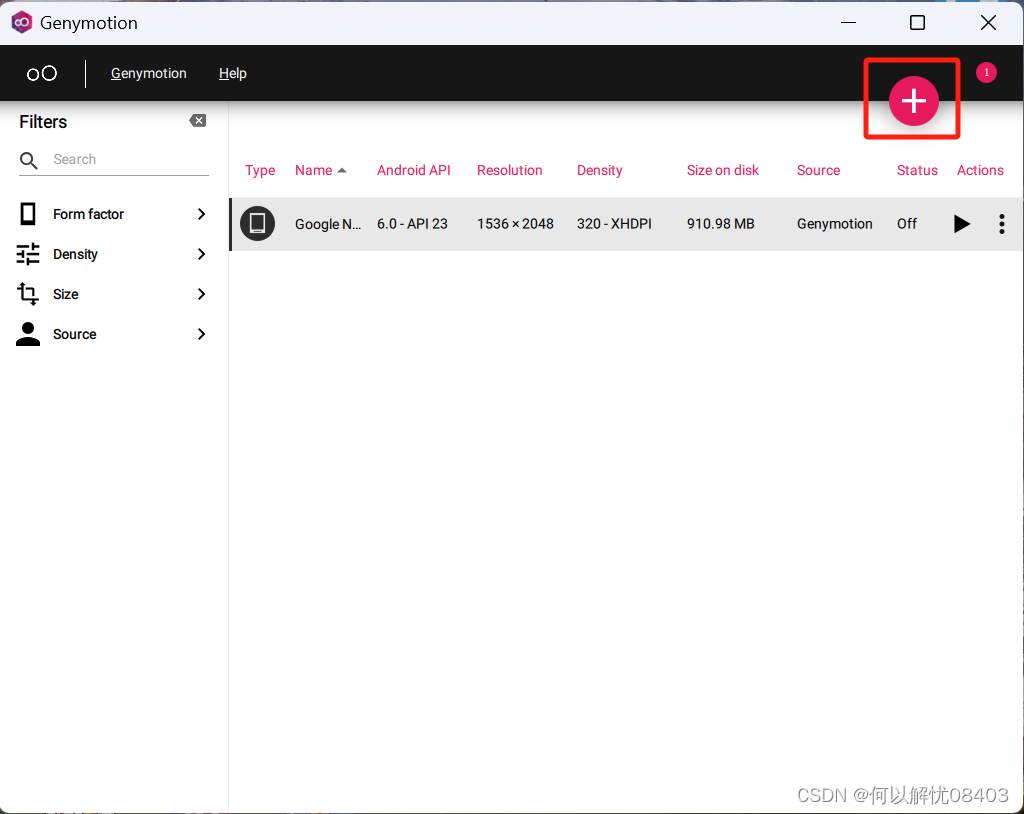Image resolution: width=1024 pixels, height=814 pixels.
Task: Click the Genymotion logo icon in the toolbar
Action: [x=42, y=73]
